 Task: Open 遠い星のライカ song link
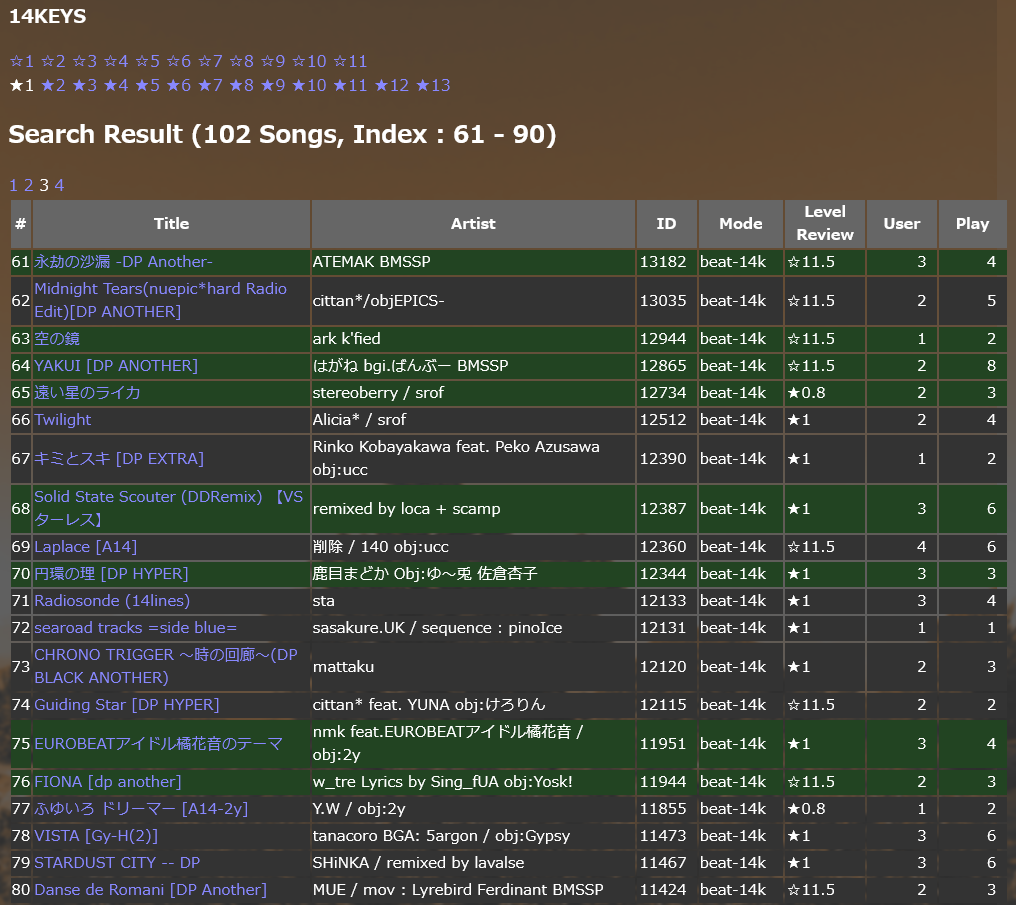coord(87,393)
